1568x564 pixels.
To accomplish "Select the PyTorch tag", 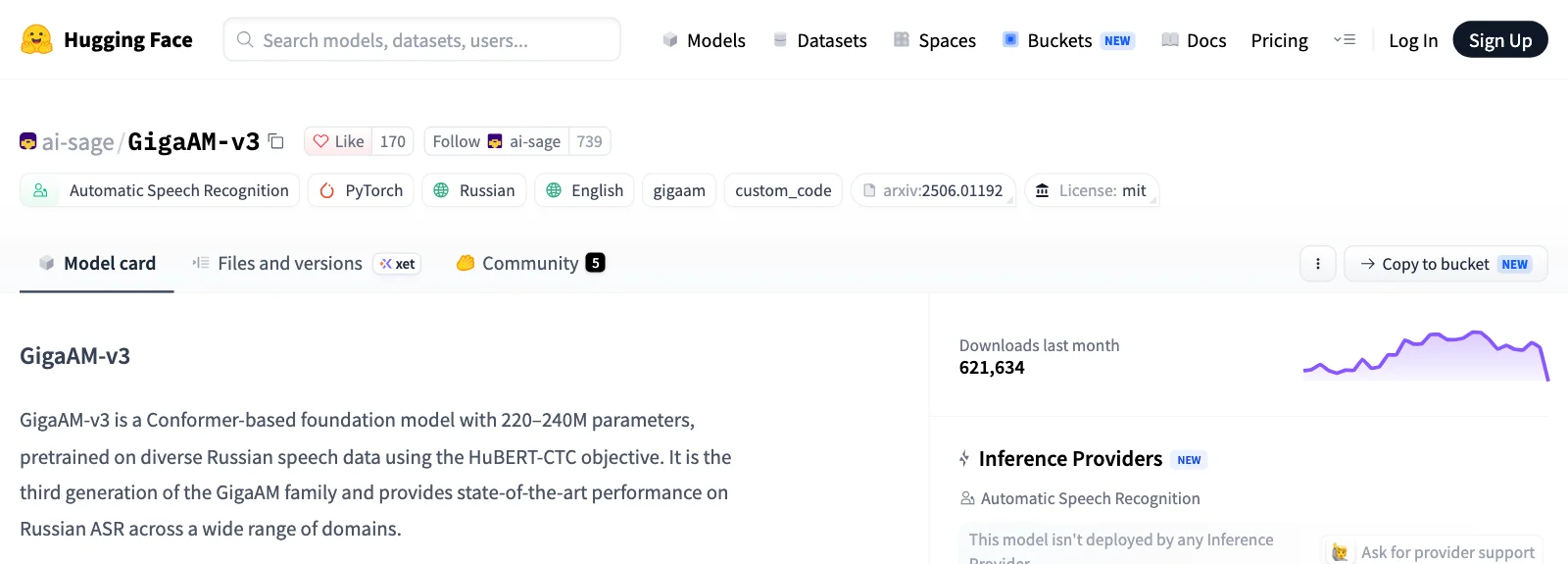I will click(x=361, y=190).
